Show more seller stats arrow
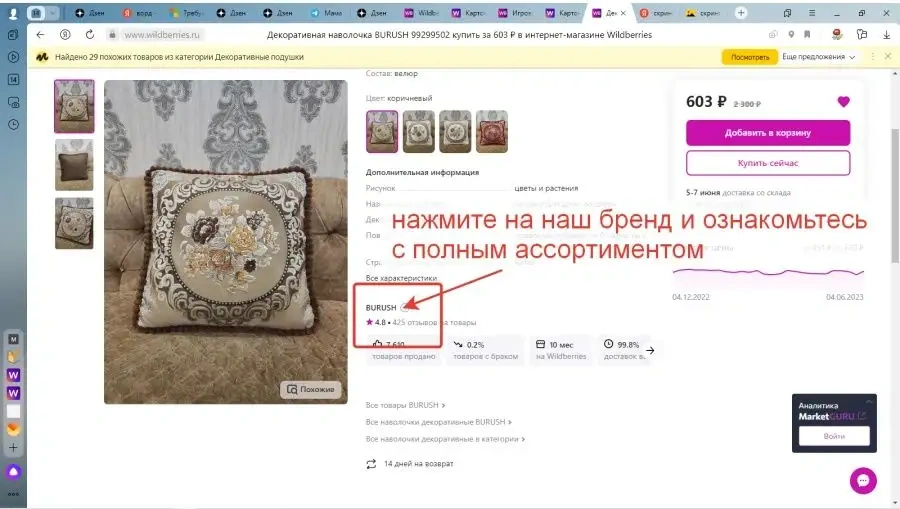Image resolution: width=900 pixels, height=509 pixels. coord(650,350)
